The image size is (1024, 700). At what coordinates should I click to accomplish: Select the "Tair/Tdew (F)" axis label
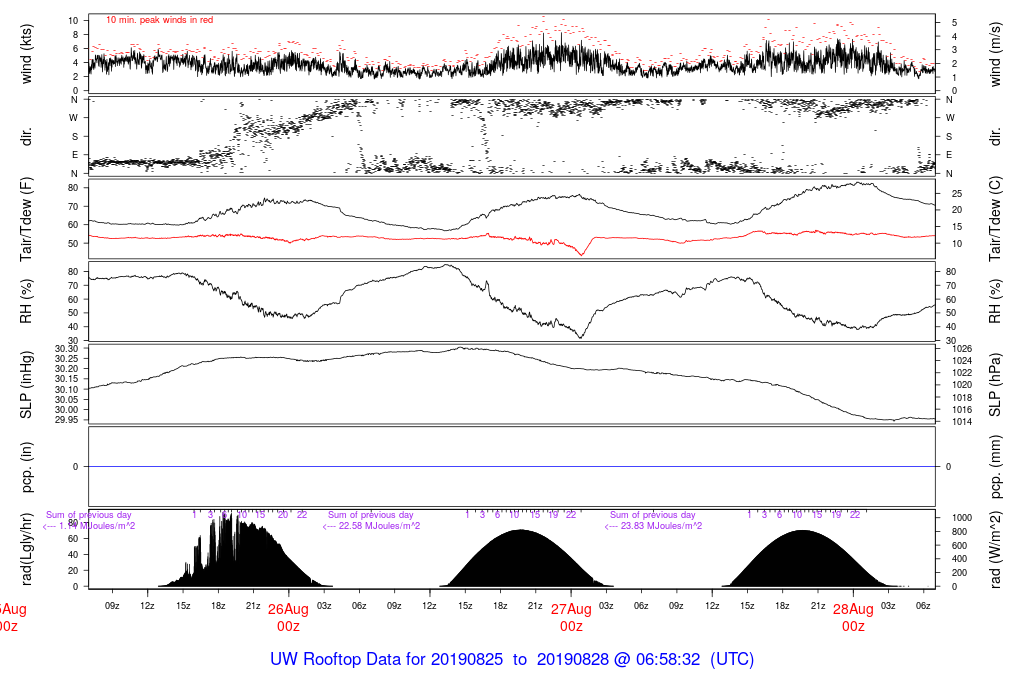26,219
